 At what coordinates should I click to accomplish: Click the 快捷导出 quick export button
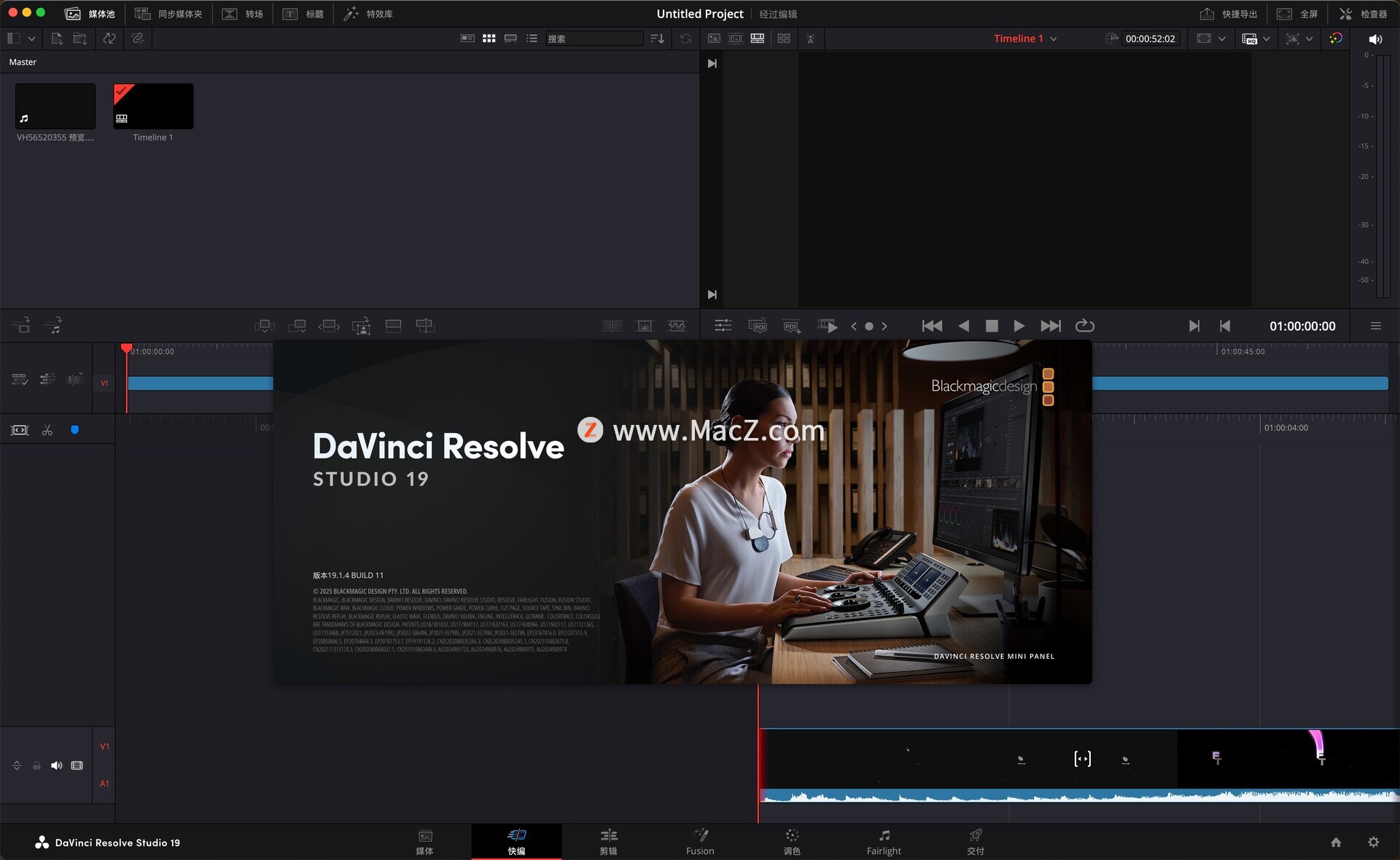tap(1229, 14)
